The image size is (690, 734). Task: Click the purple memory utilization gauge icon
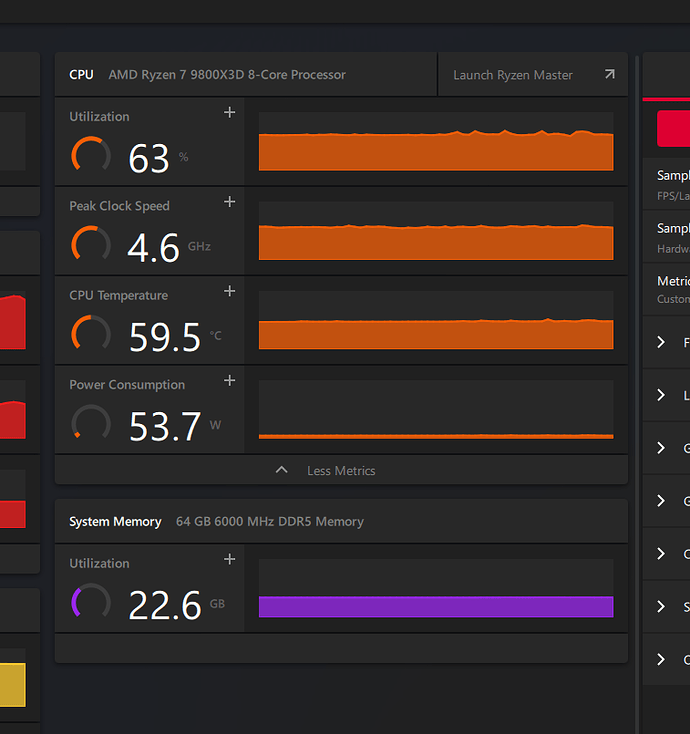point(91,602)
